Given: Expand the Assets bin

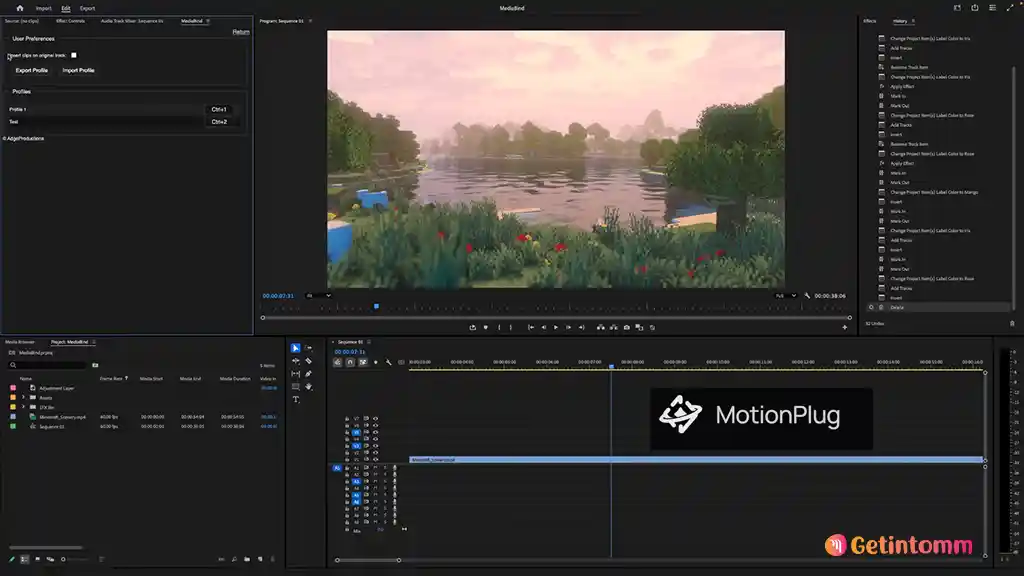Looking at the screenshot, I should [x=24, y=397].
